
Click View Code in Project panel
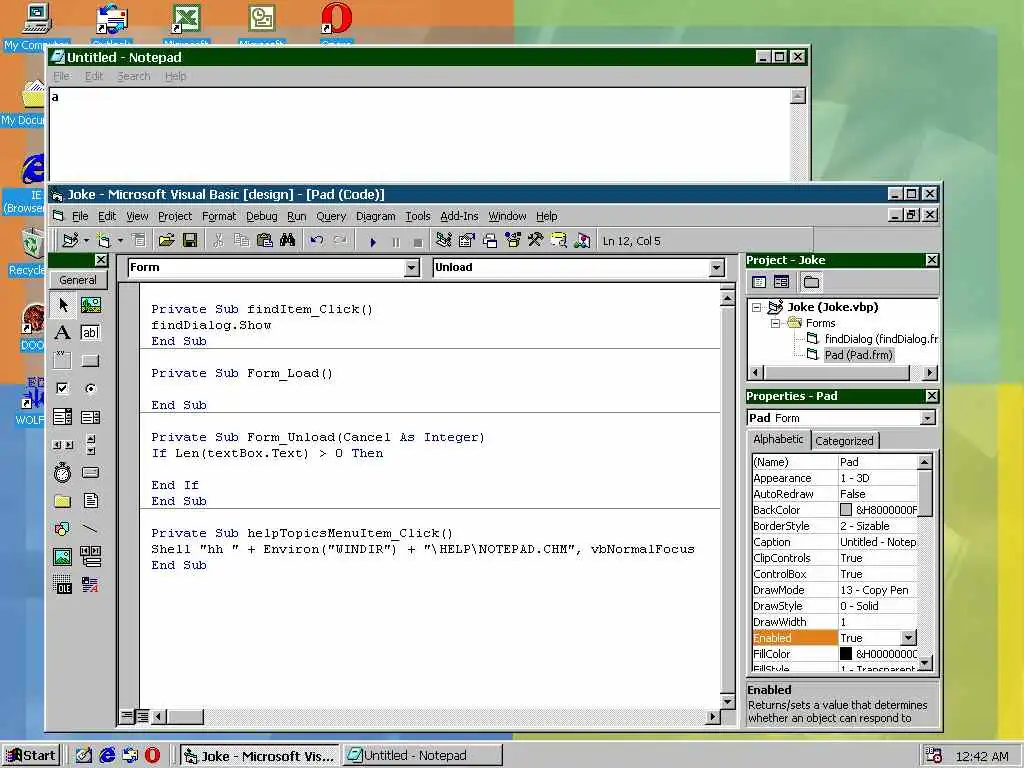click(x=759, y=282)
